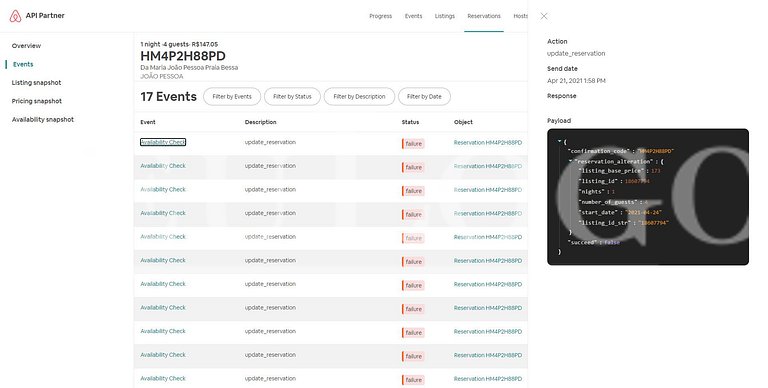Click the succeed false line in payload
This screenshot has width=768, height=388.
594,242
